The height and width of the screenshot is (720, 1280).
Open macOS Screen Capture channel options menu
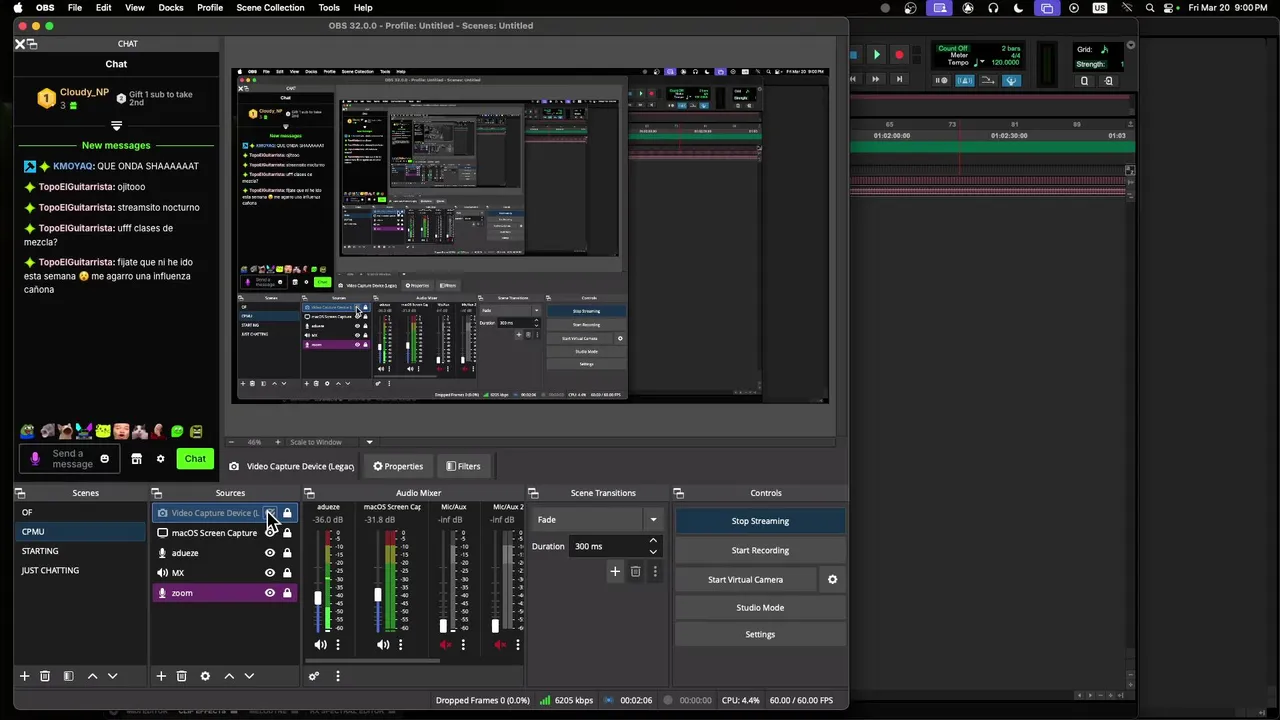(401, 645)
